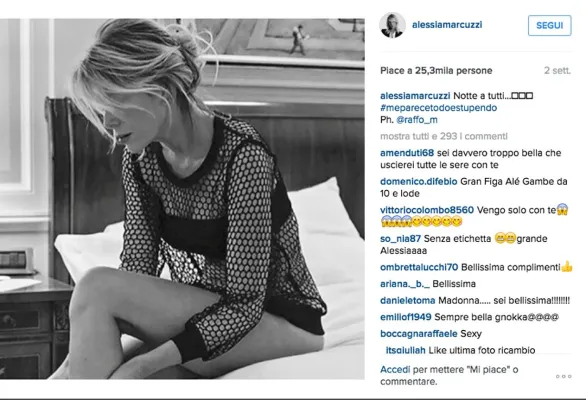
Task: Open the vittoriocolombo8560 profile link
Action: click(x=427, y=210)
